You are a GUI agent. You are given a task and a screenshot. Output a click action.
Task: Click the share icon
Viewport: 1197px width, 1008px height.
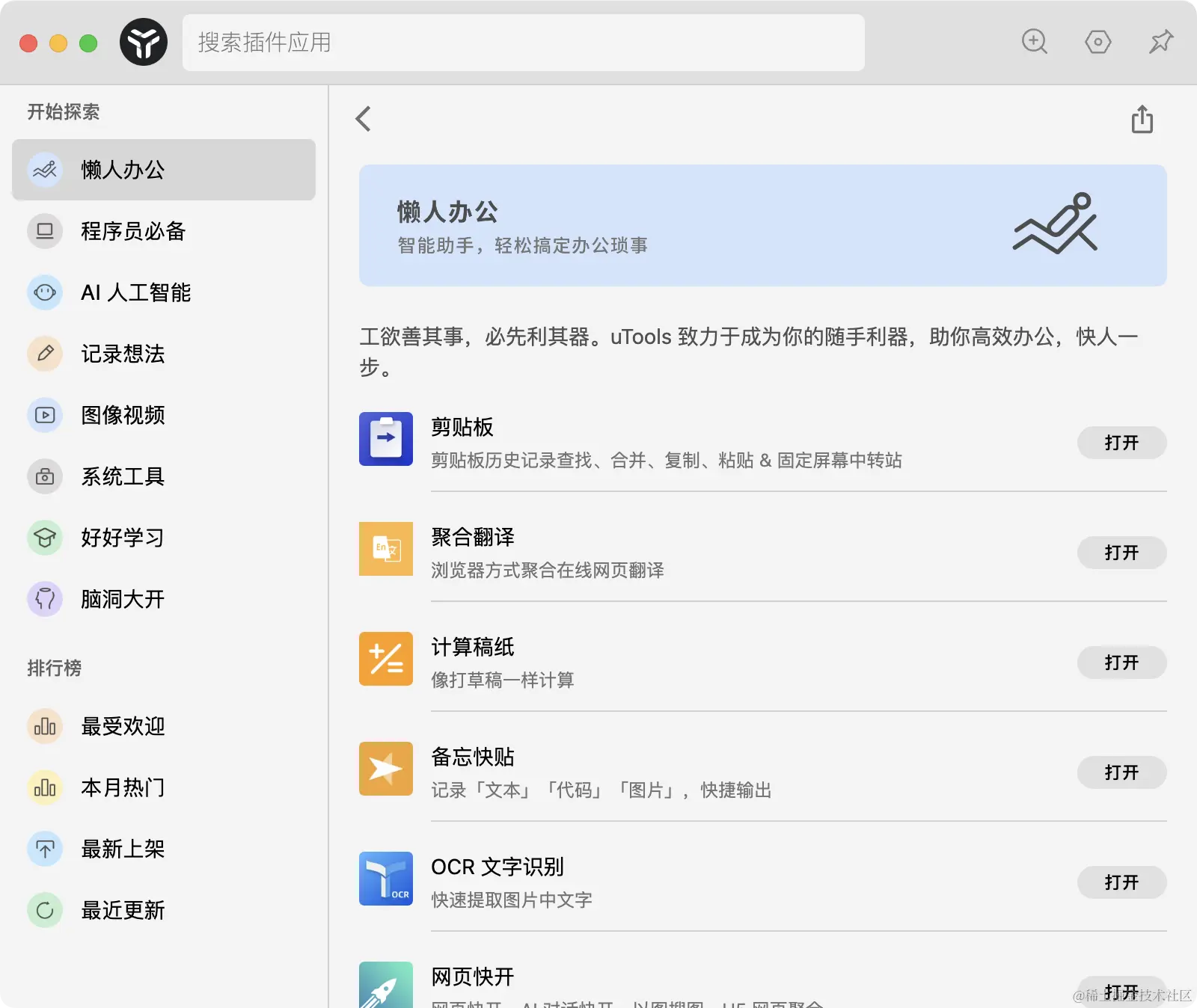point(1142,119)
